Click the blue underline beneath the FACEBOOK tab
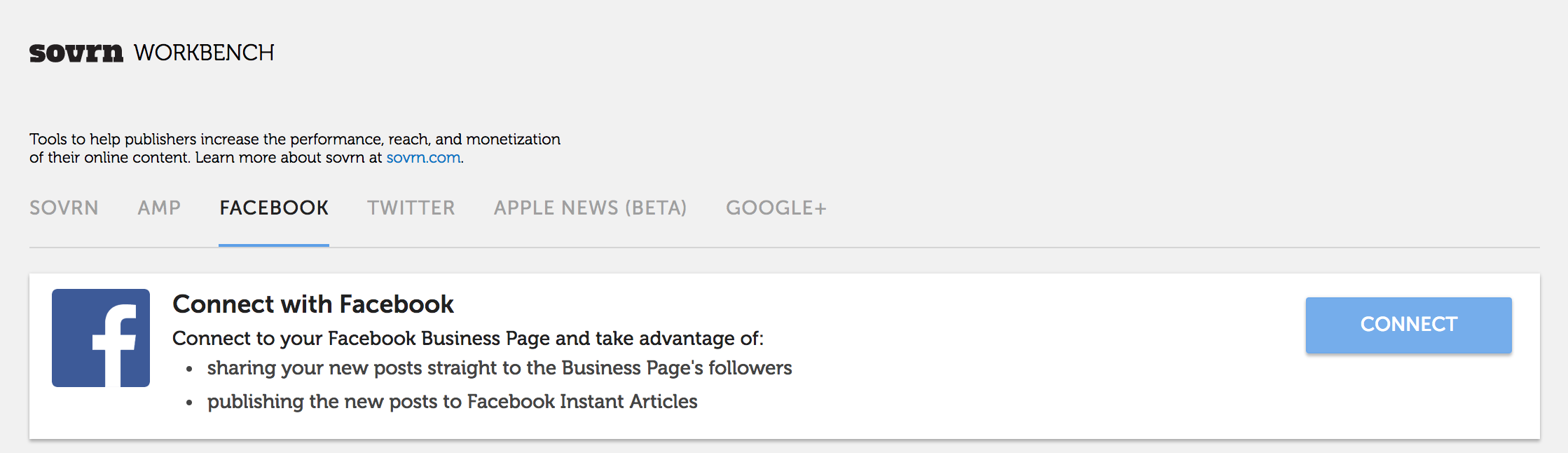Screen dimensions: 1568x453 click(x=274, y=245)
